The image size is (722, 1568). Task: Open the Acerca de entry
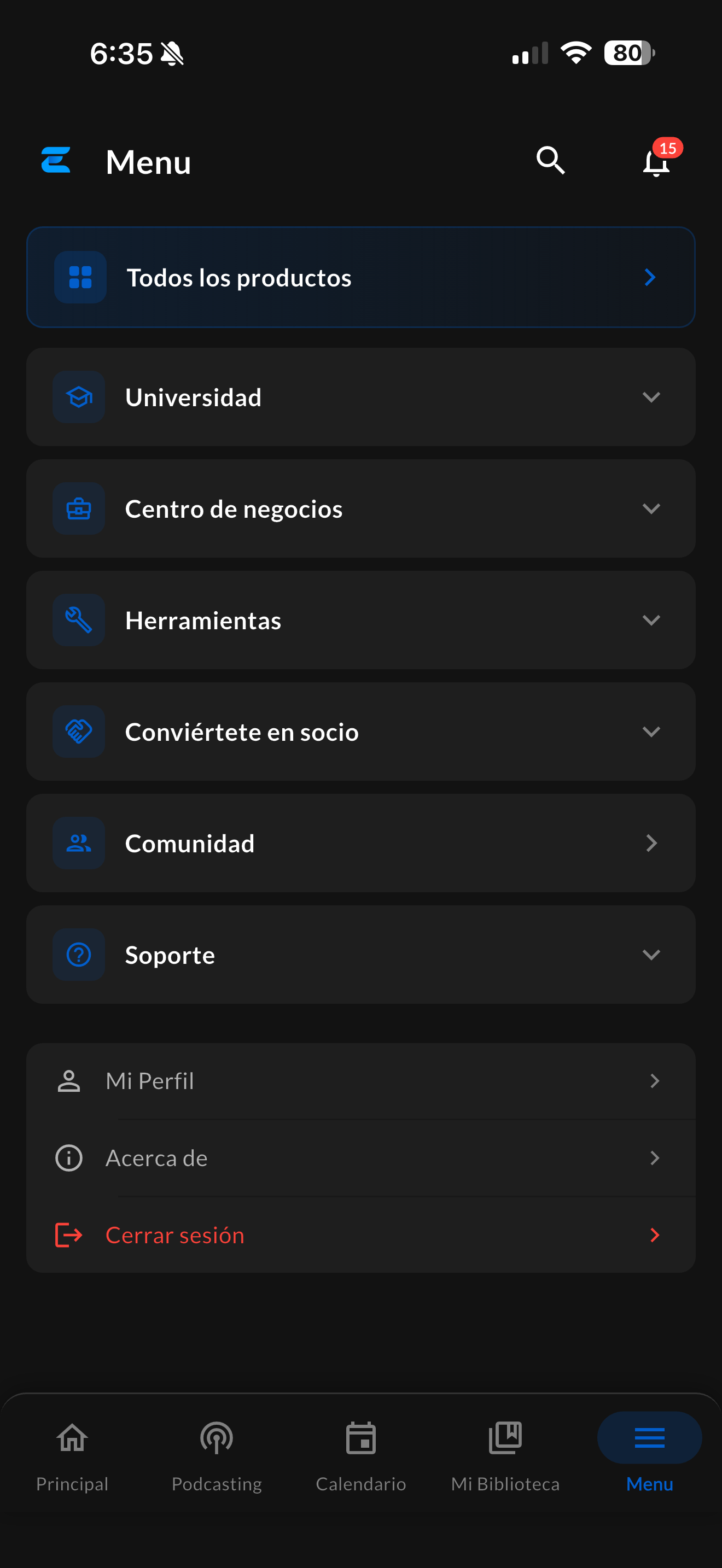(361, 1158)
